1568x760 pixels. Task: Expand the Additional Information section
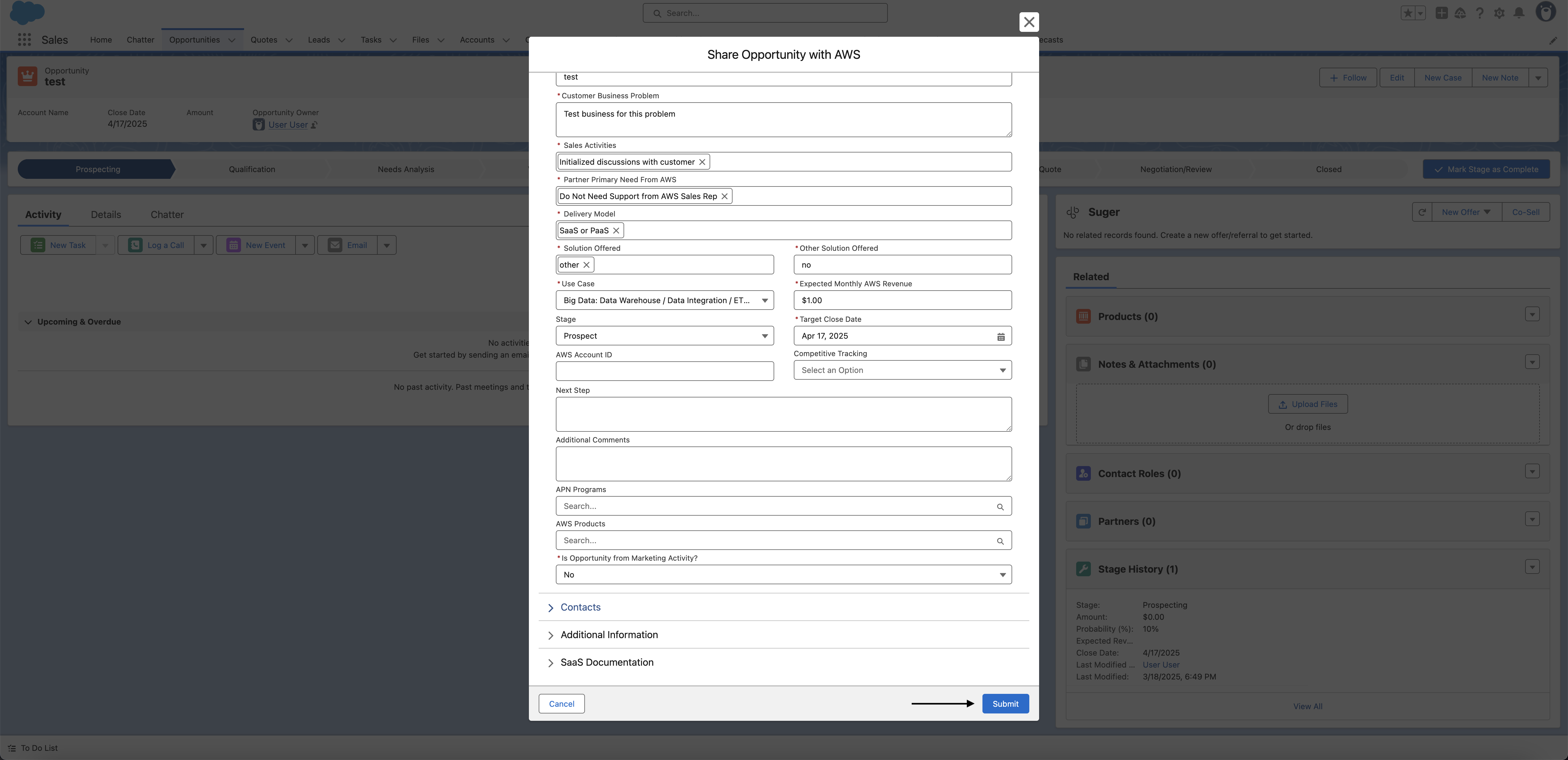pos(609,635)
